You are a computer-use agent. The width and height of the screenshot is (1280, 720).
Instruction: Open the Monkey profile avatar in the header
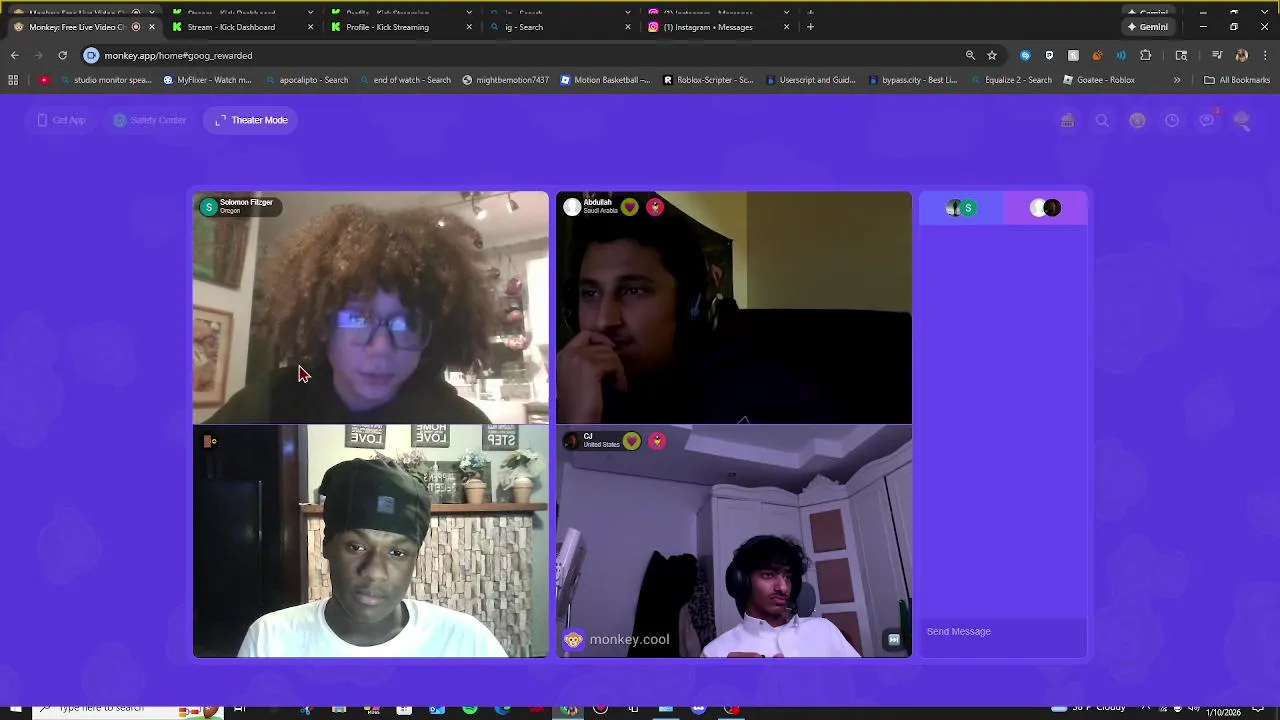click(1242, 120)
